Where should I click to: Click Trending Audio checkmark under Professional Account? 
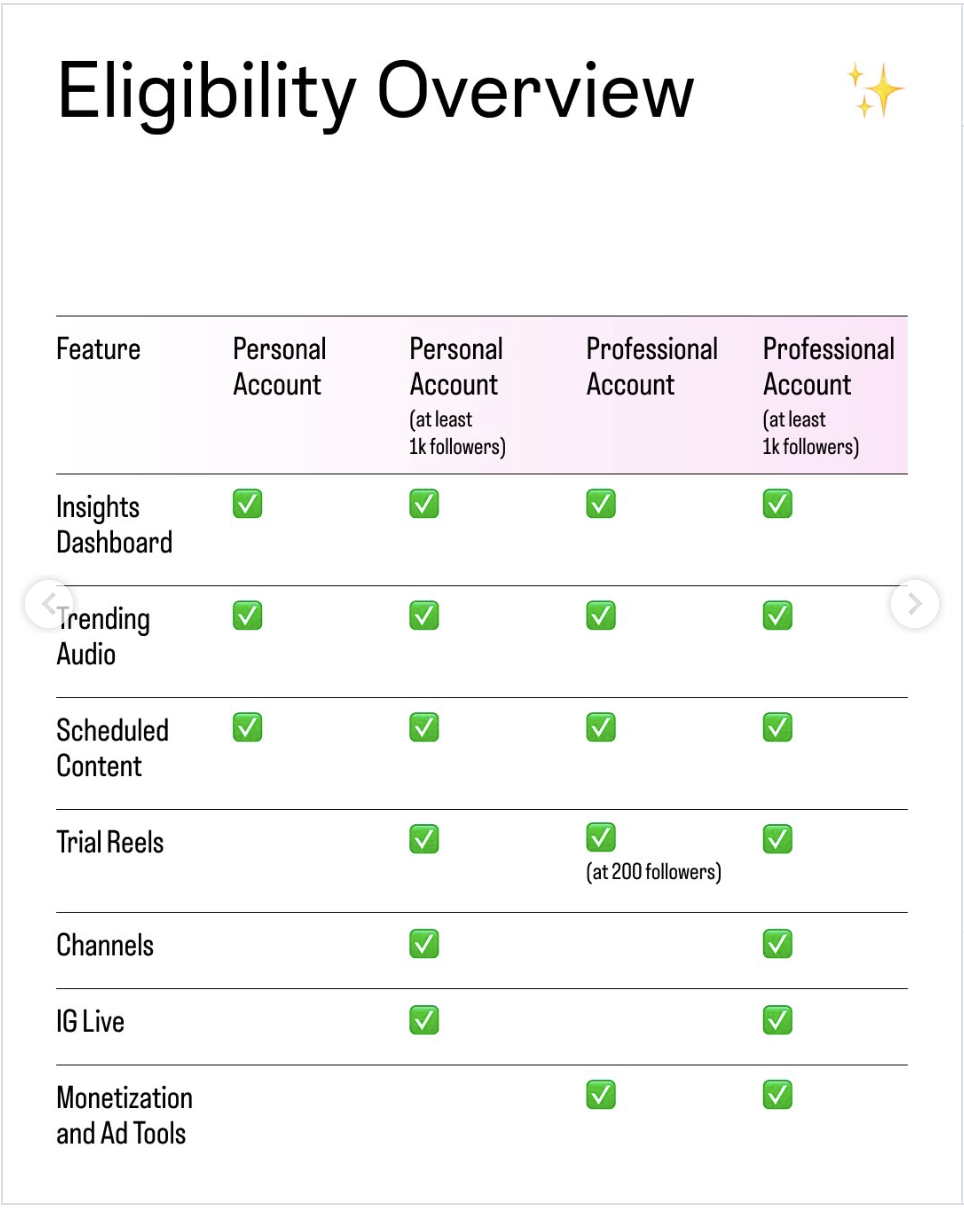[x=601, y=616]
